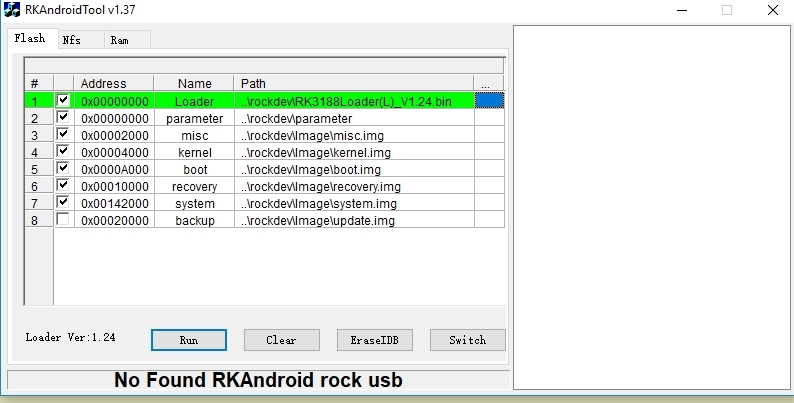The height and width of the screenshot is (403, 794).
Task: Click address 0x00010000 in recovery row
Action: pos(114,186)
